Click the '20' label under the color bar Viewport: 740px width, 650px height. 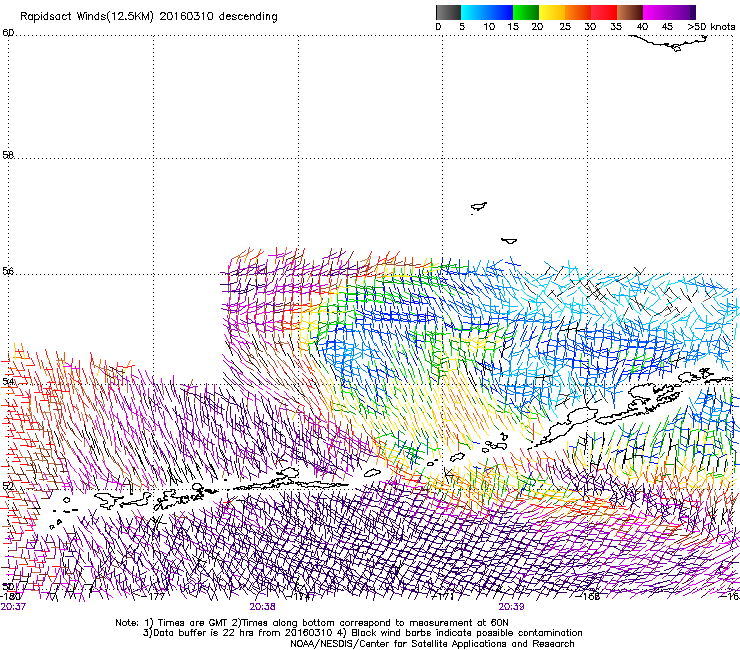pyautogui.click(x=537, y=27)
